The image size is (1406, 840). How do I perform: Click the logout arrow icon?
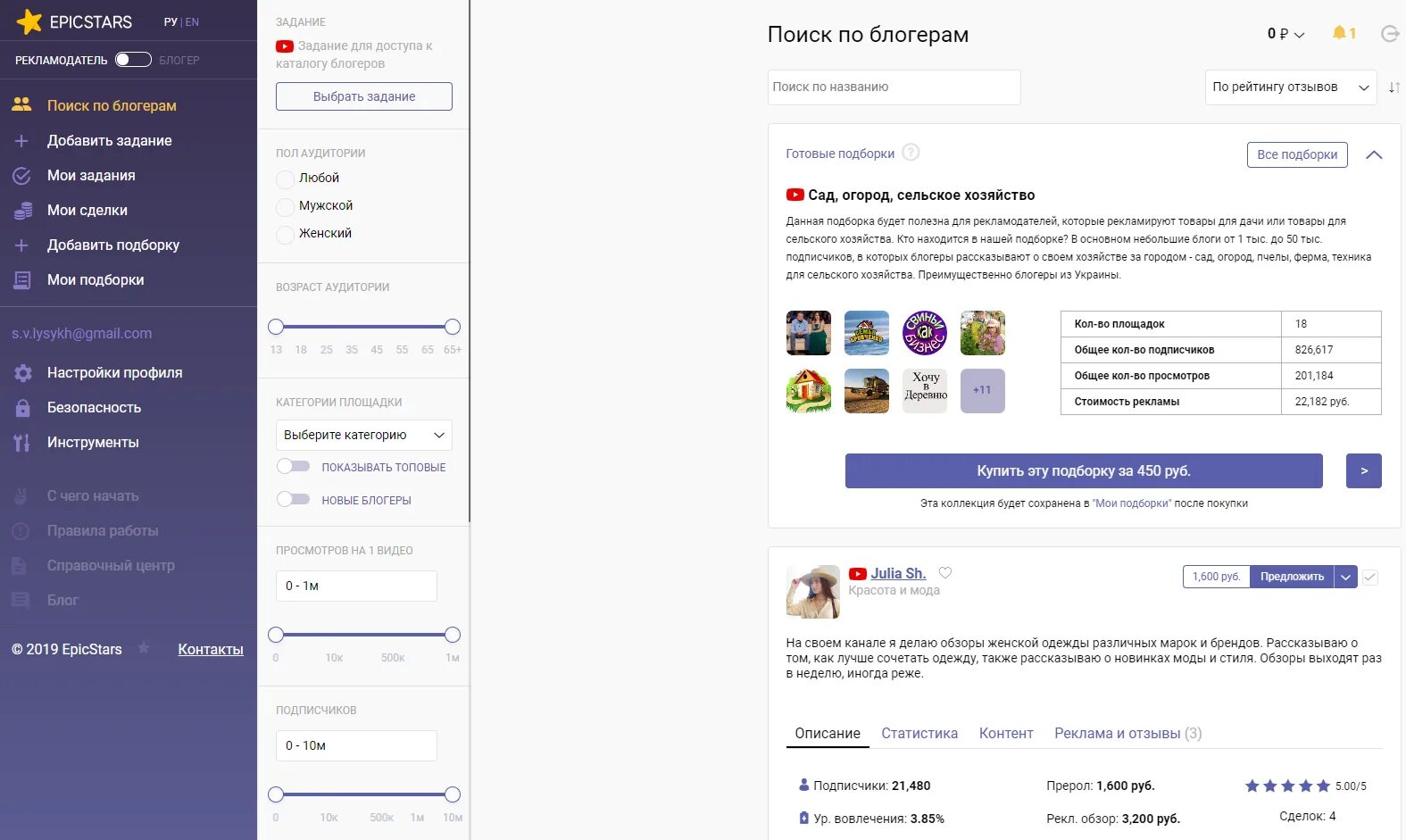[x=1390, y=34]
